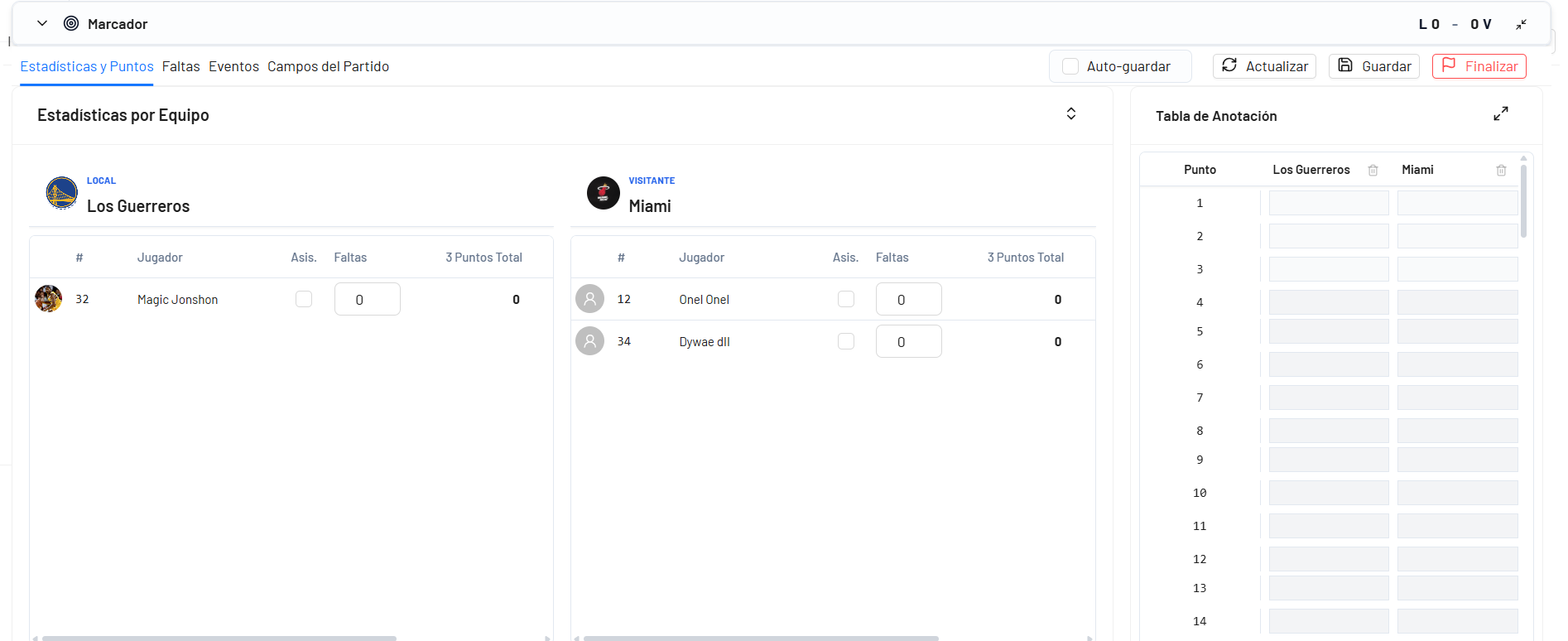Viewport: 1568px width, 641px height.
Task: Toggle the Asis. checkbox for Magic Jonshon
Action: pyautogui.click(x=304, y=299)
